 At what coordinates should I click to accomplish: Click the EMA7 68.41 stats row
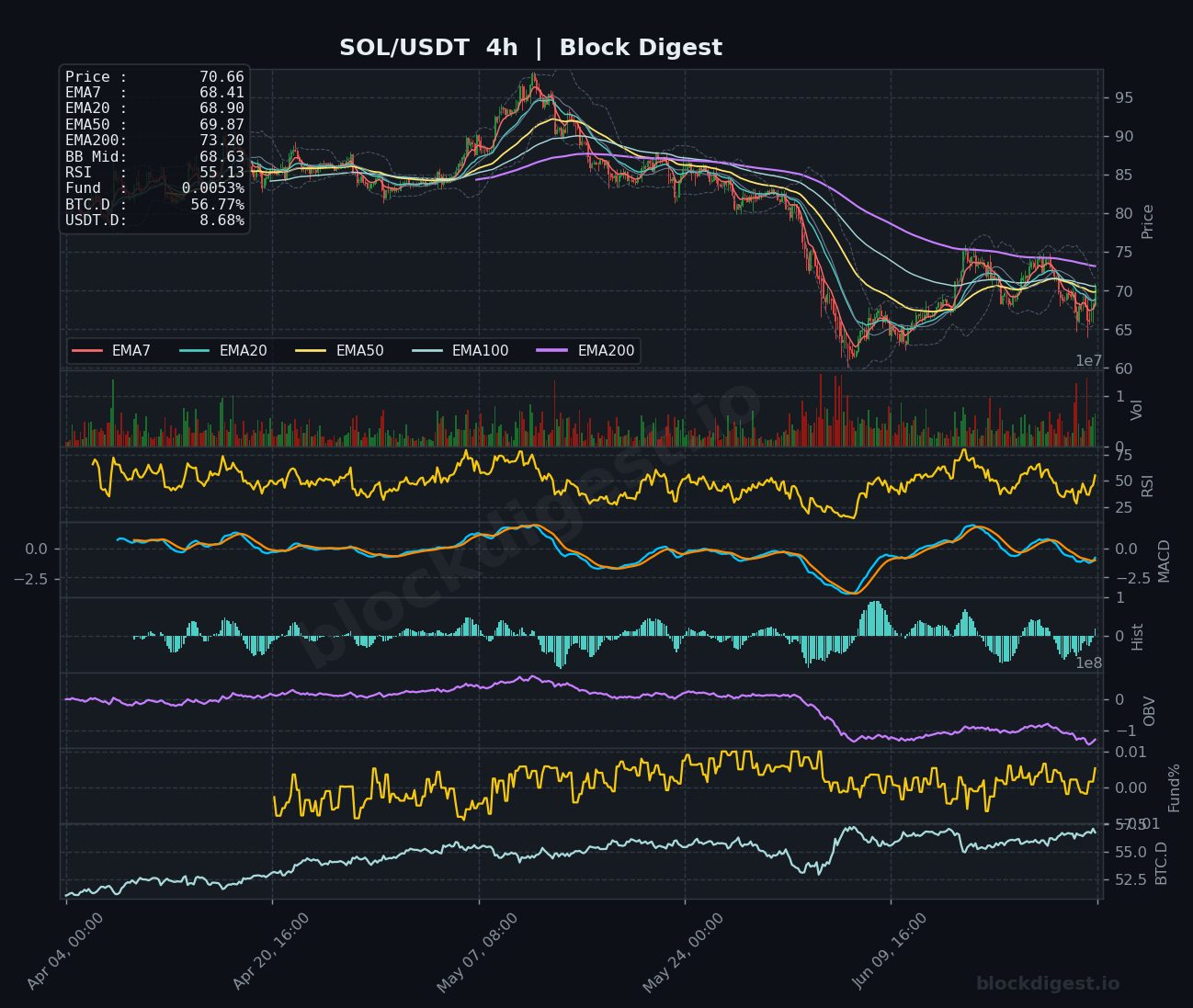pyautogui.click(x=154, y=93)
